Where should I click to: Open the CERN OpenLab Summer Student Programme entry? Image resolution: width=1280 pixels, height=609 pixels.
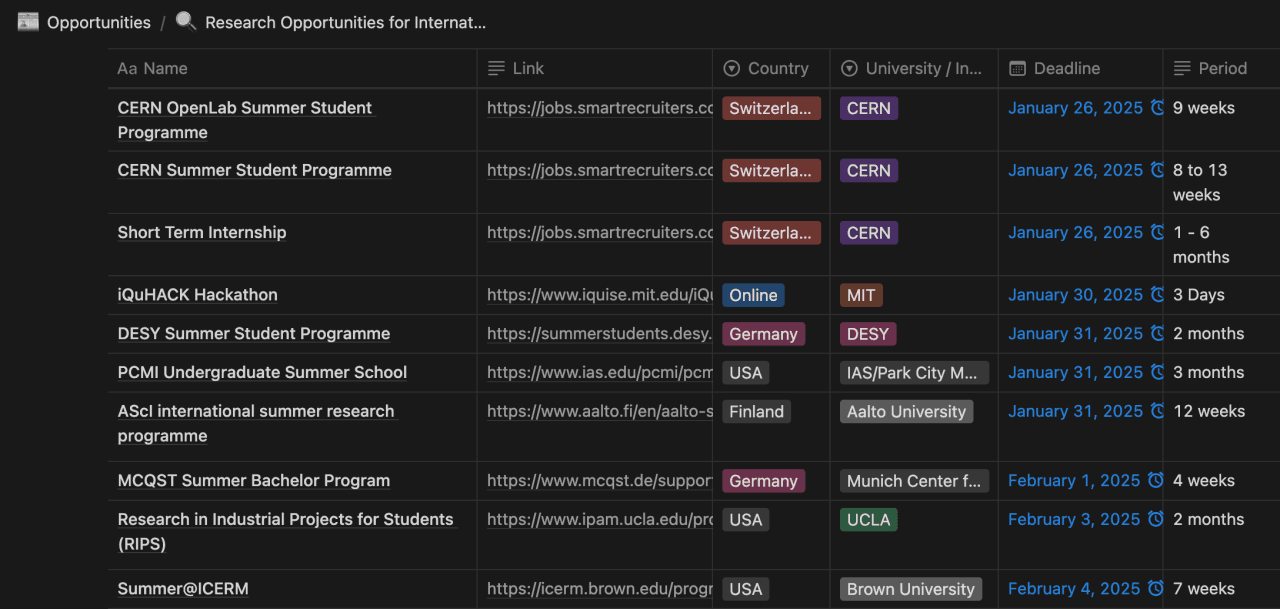click(245, 120)
